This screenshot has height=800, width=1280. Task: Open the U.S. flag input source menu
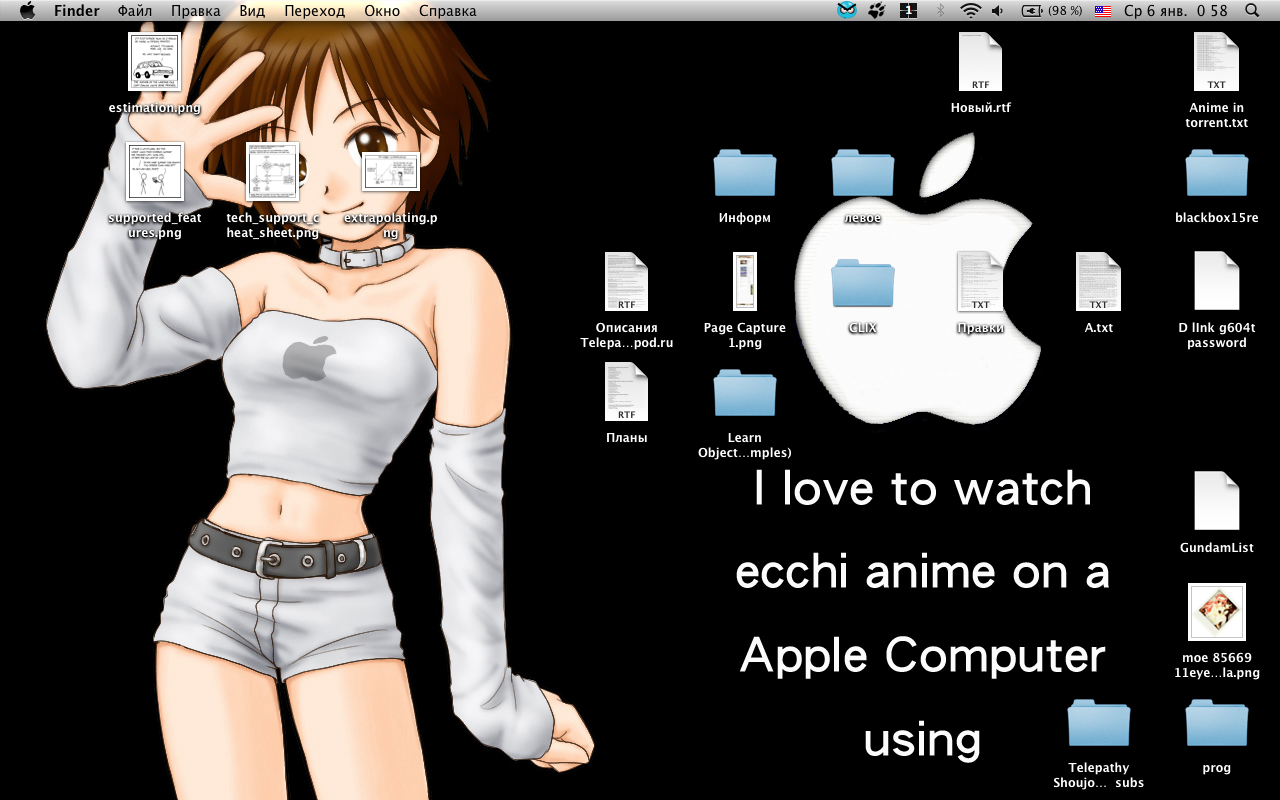[1103, 11]
